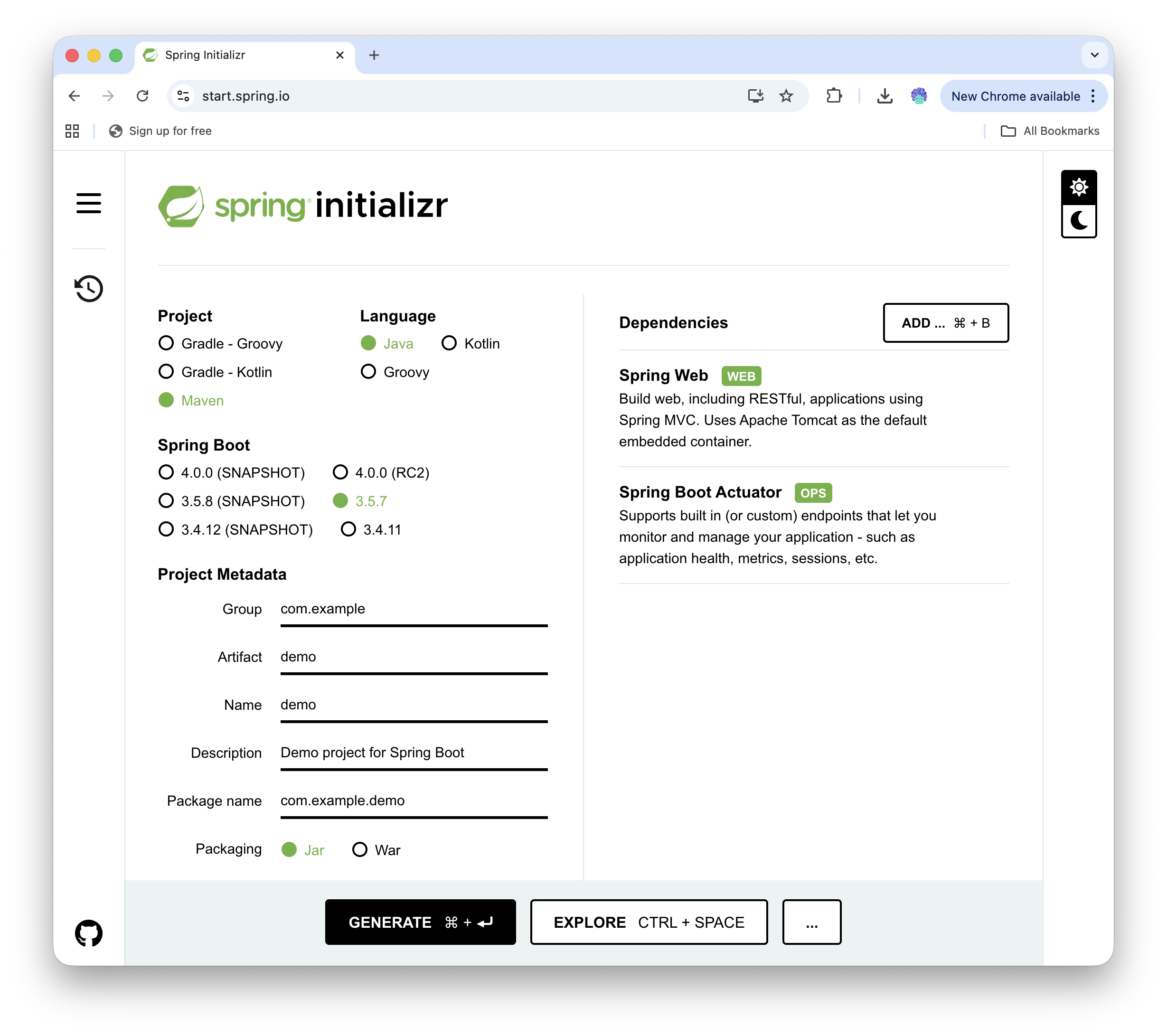Viewport: 1167px width, 1036px height.
Task: Switch to light theme sun icon
Action: 1079,188
